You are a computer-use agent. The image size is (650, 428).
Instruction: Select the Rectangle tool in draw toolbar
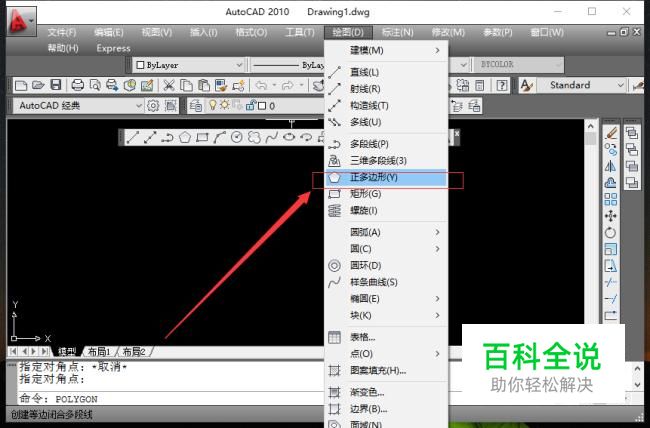(202, 137)
